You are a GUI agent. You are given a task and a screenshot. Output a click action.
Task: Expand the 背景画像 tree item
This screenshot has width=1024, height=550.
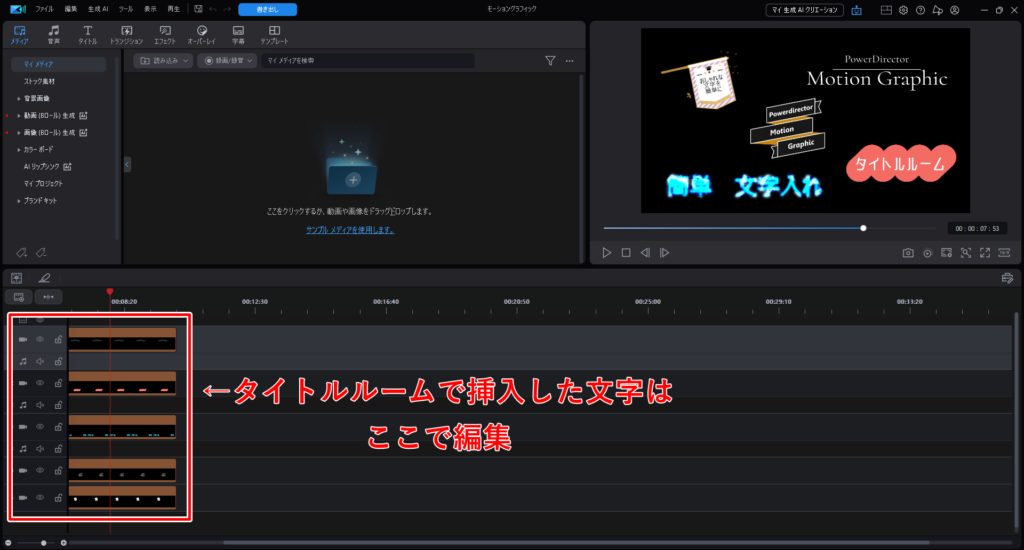coord(18,98)
